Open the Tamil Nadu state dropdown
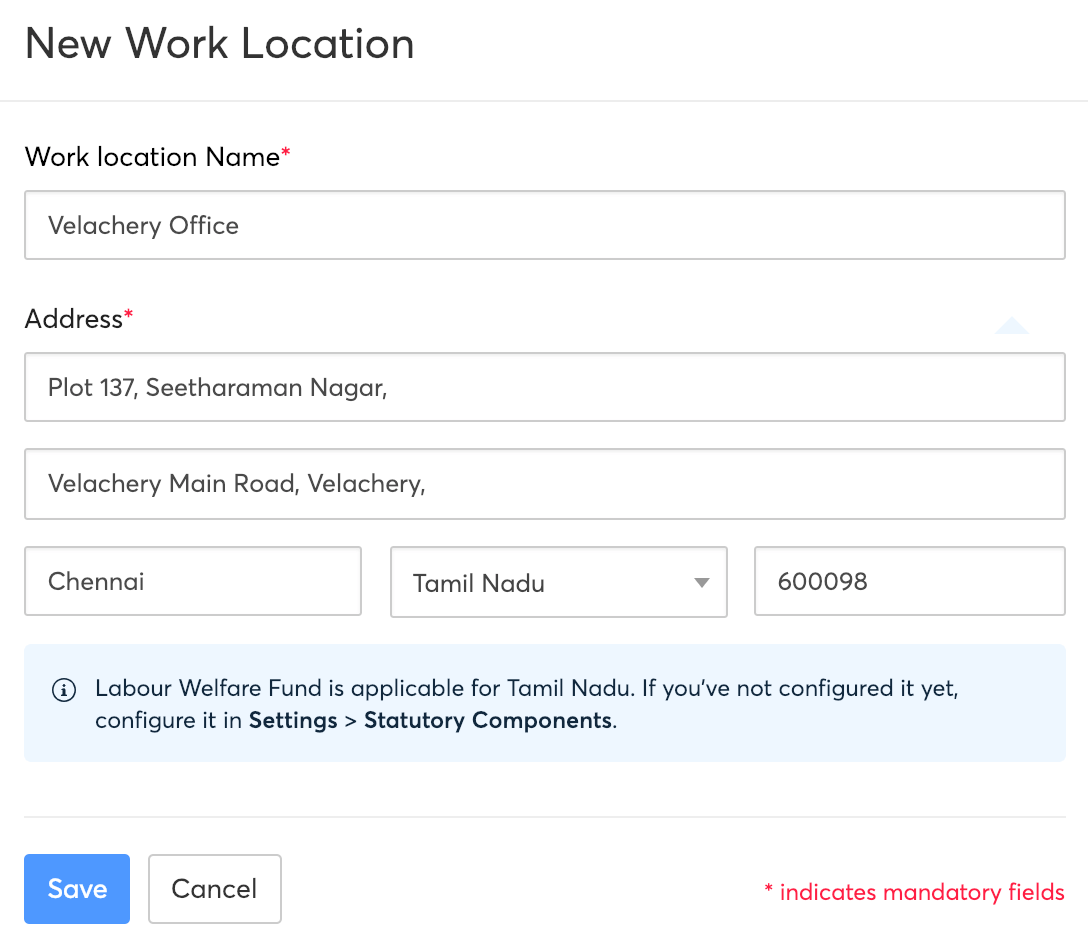Image resolution: width=1088 pixels, height=942 pixels. click(x=558, y=582)
